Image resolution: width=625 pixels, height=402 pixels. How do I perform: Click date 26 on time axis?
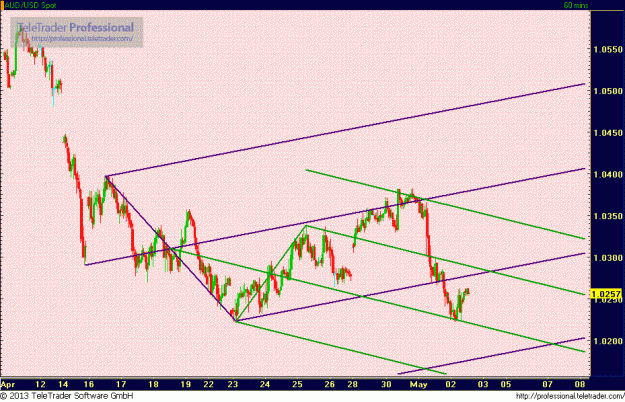[x=330, y=384]
